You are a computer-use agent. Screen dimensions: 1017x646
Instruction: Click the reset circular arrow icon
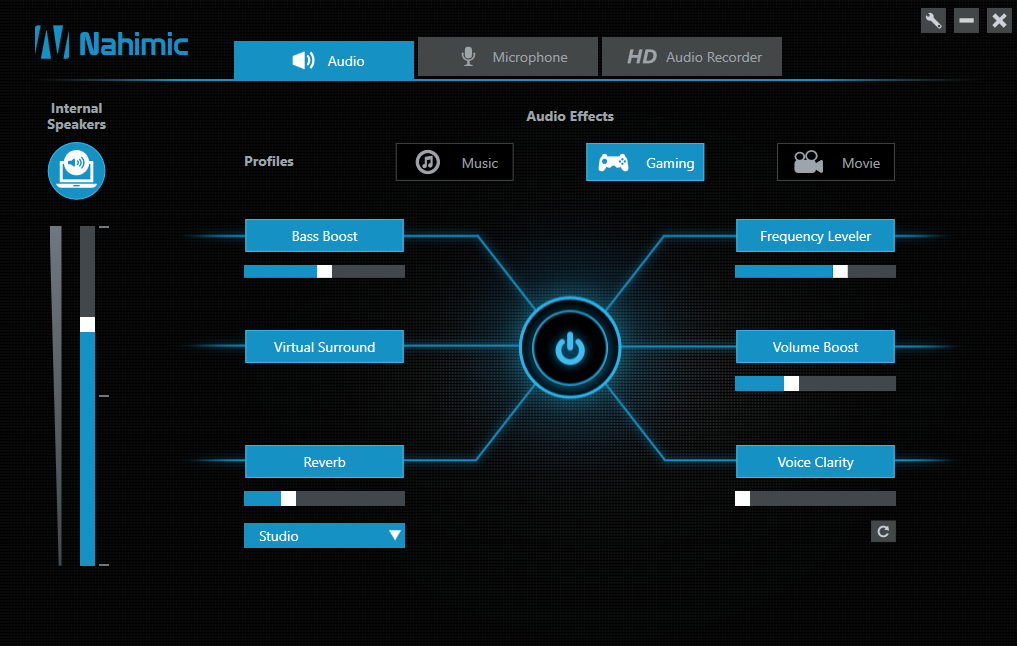pyautogui.click(x=883, y=531)
